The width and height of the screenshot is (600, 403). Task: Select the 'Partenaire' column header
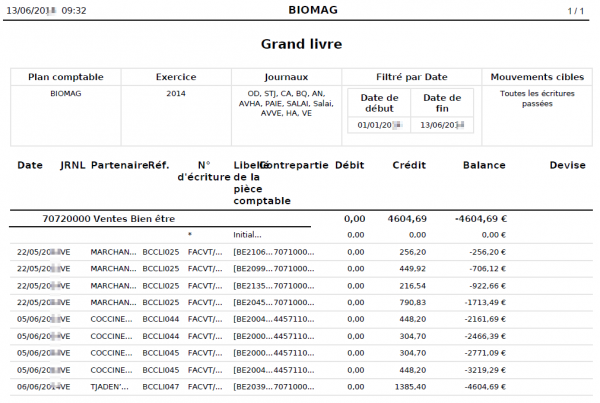[119, 165]
